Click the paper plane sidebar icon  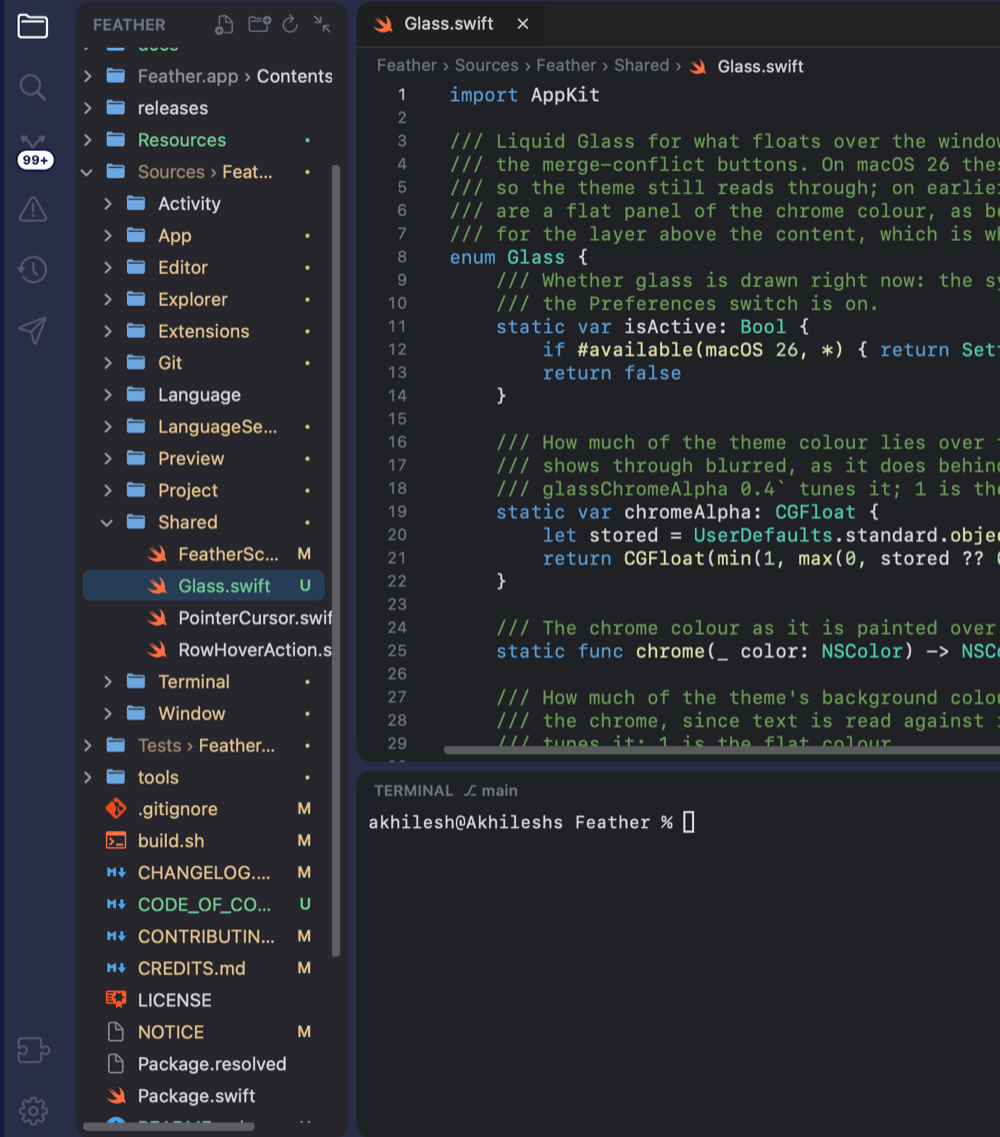(33, 330)
